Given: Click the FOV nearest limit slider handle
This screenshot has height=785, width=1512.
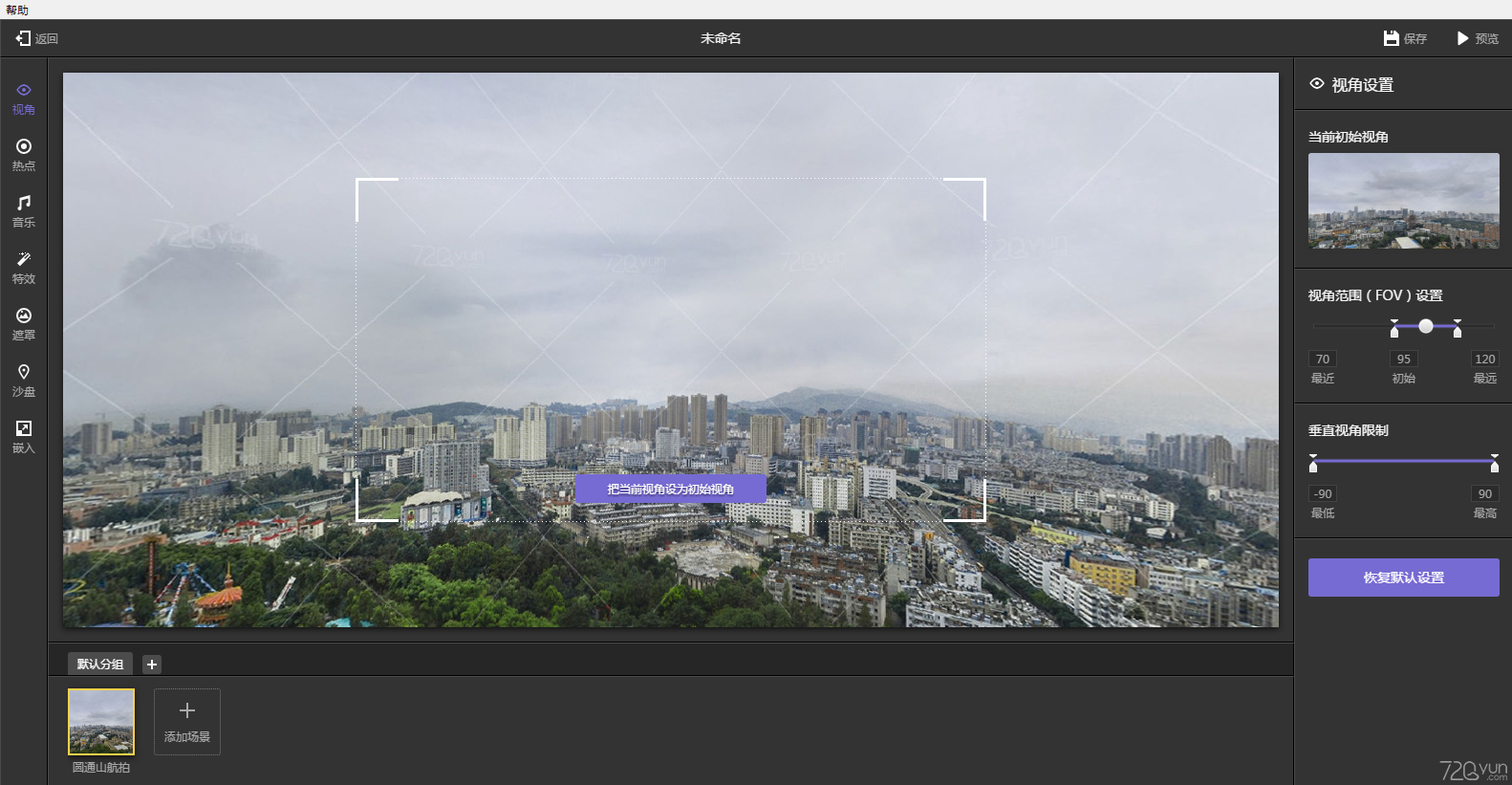Looking at the screenshot, I should [1394, 329].
